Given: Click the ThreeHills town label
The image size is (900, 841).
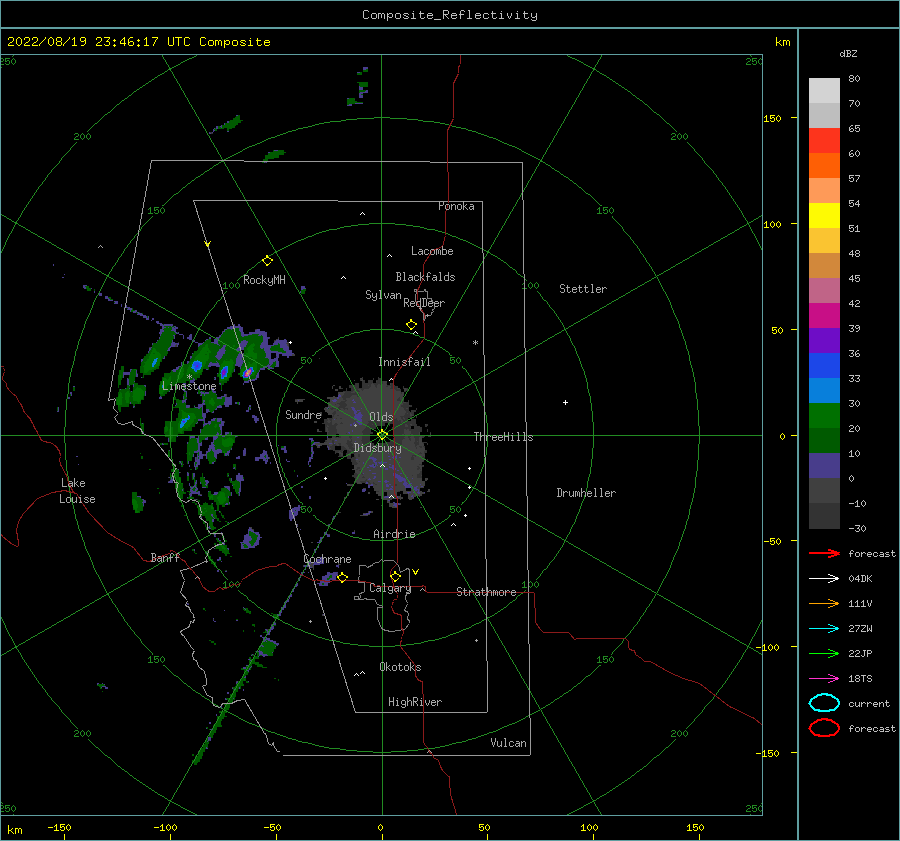Looking at the screenshot, I should tap(503, 437).
